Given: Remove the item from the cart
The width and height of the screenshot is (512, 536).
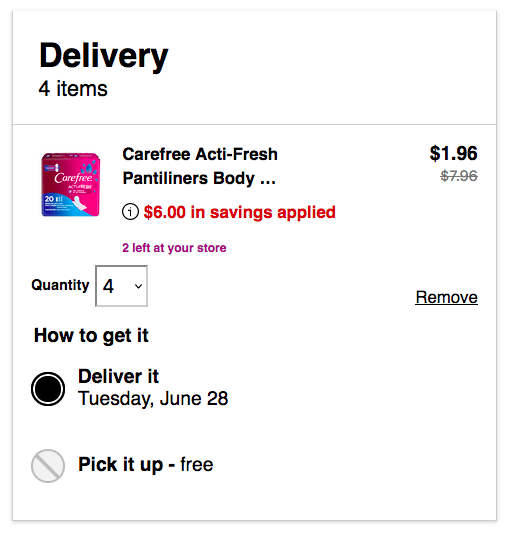Looking at the screenshot, I should coord(446,297).
